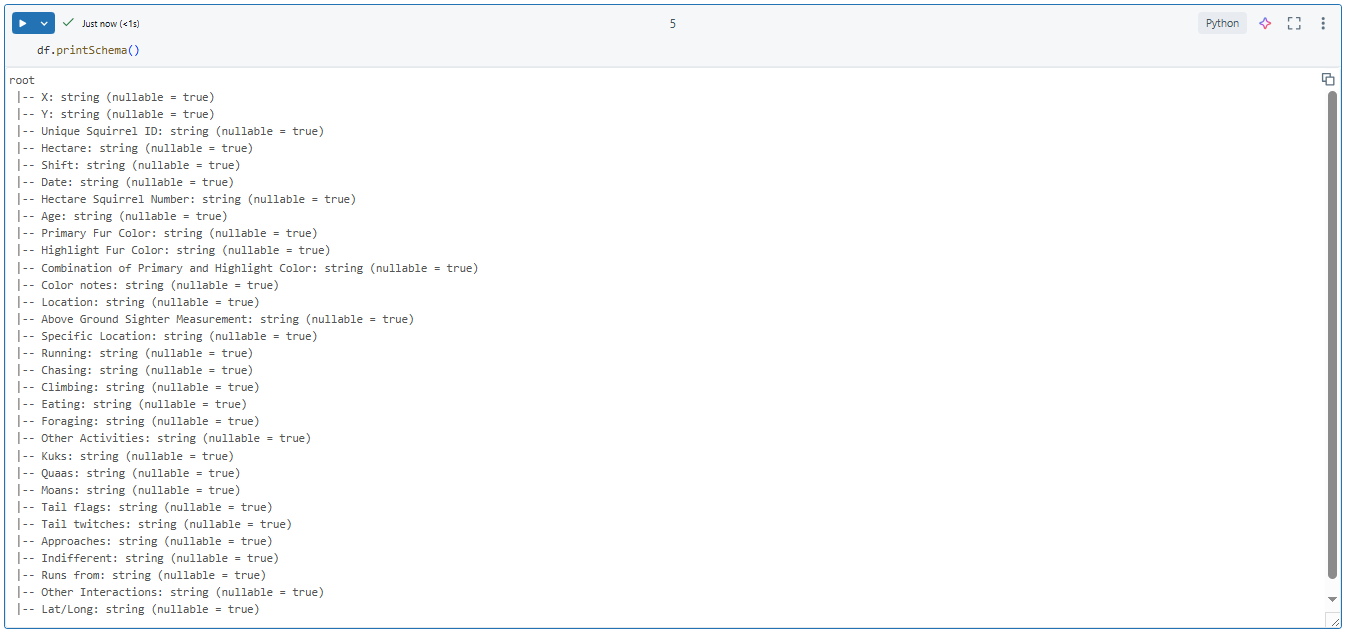This screenshot has width=1346, height=634.
Task: Click the green execution success checkmark
Action: (68, 22)
